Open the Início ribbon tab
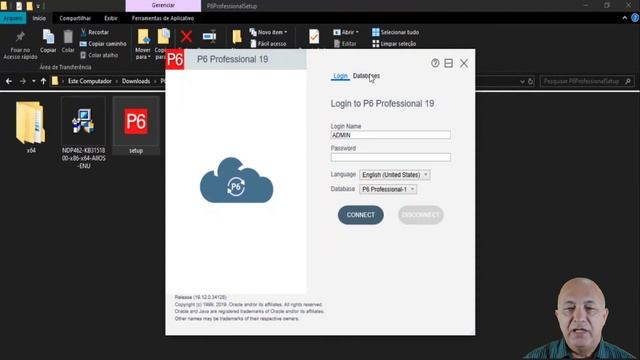The width and height of the screenshot is (640, 360). pos(39,18)
